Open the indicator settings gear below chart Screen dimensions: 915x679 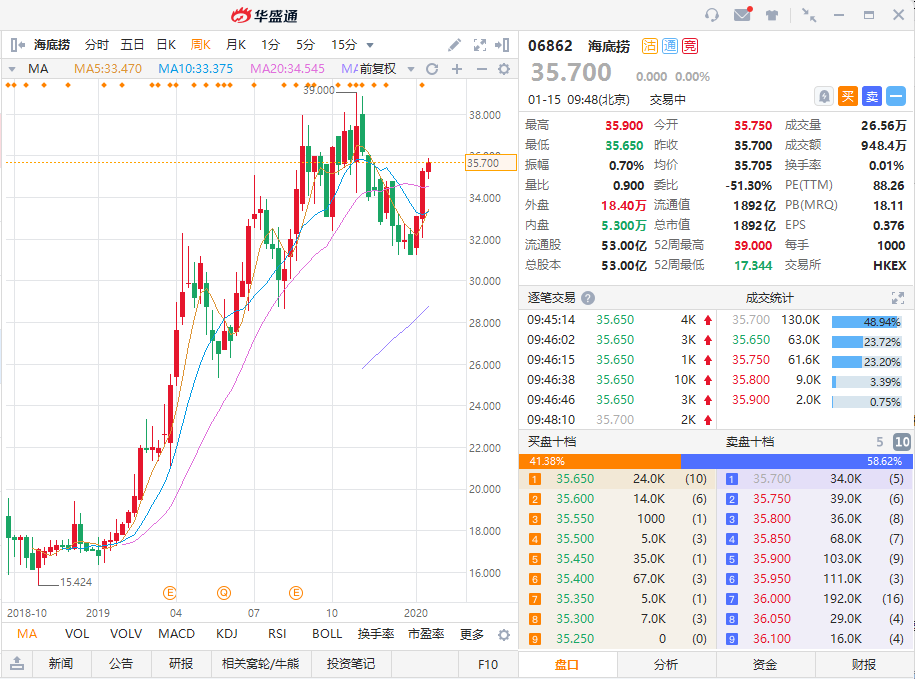(504, 635)
